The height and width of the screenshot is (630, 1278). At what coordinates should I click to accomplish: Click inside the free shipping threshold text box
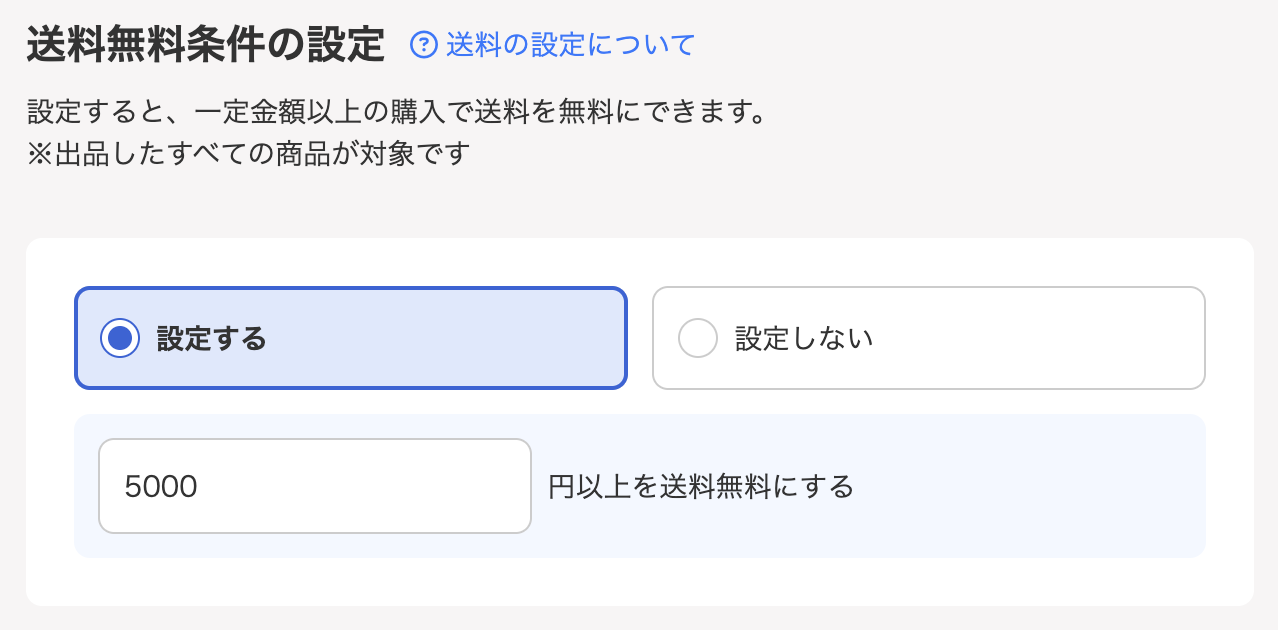(314, 485)
